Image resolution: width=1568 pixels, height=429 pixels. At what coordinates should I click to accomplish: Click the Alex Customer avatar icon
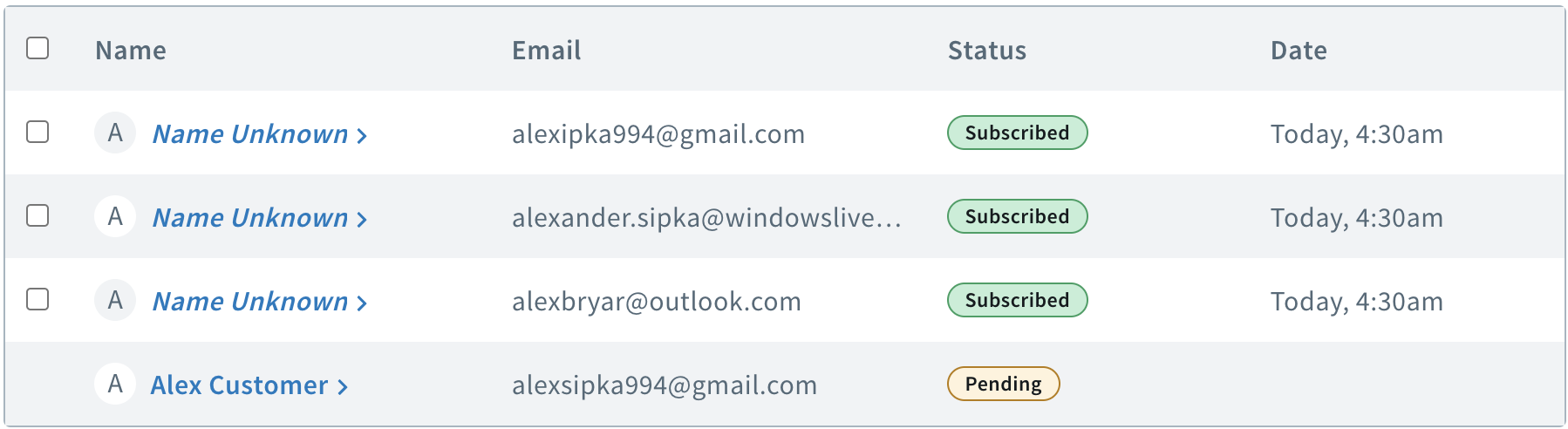coord(115,385)
